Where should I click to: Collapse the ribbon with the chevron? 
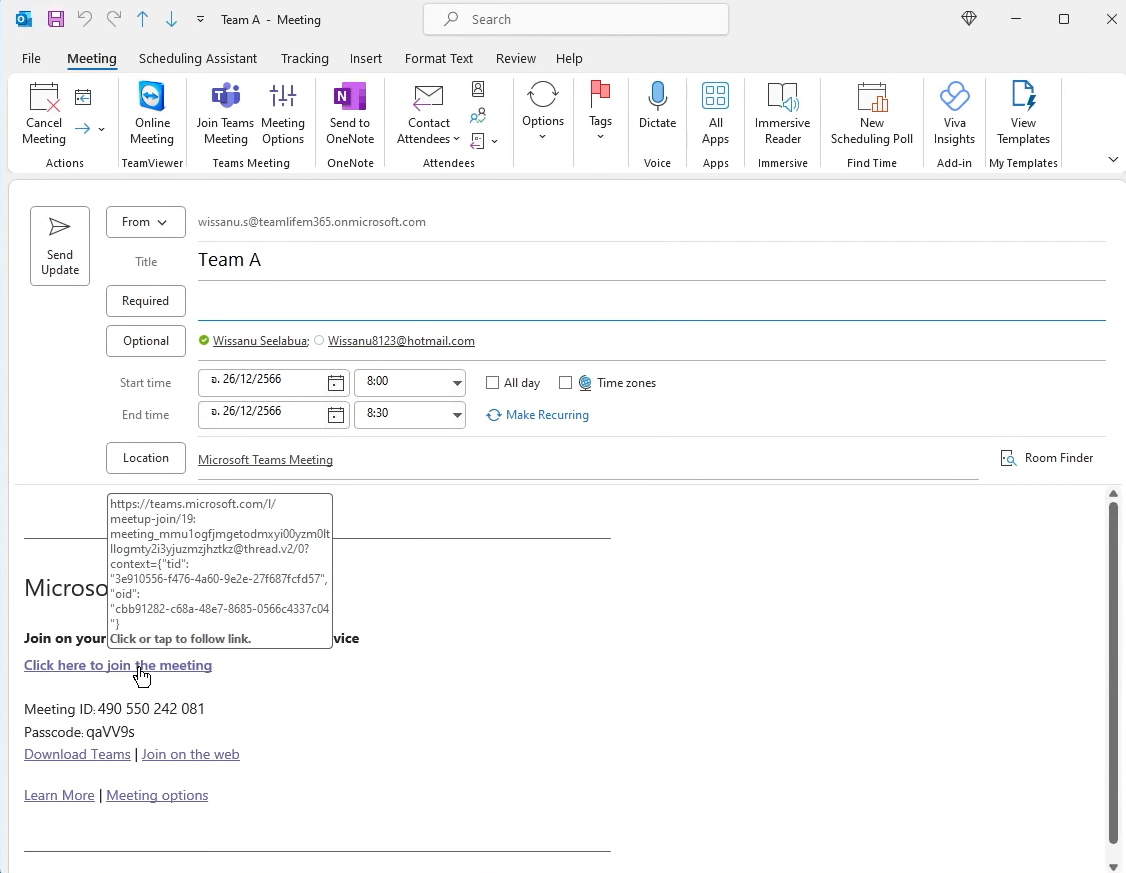point(1113,159)
